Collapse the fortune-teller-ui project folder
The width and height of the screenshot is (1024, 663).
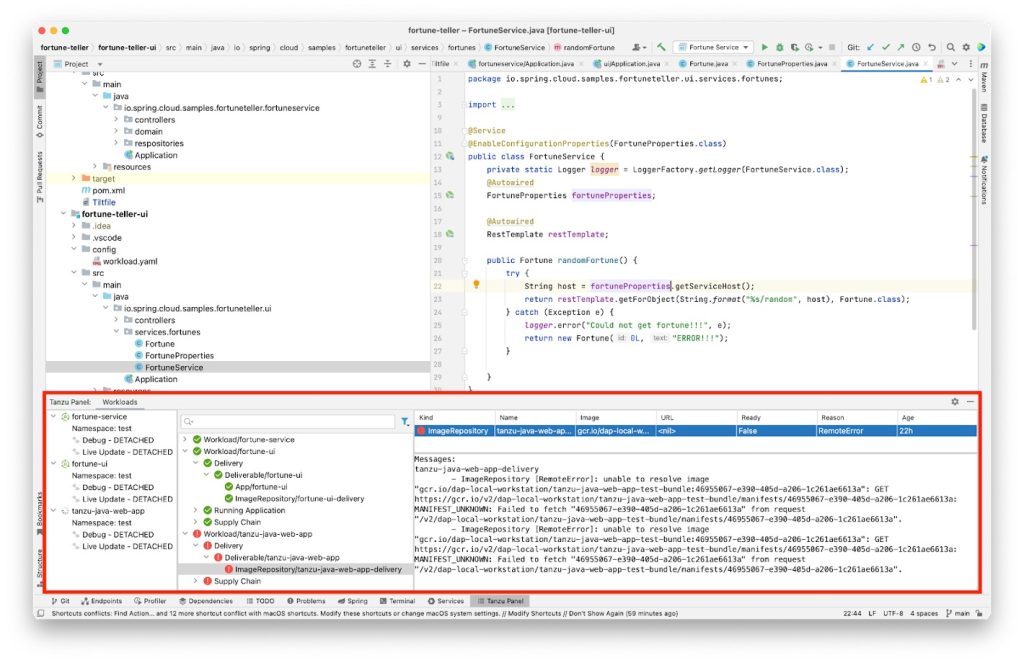tap(64, 214)
